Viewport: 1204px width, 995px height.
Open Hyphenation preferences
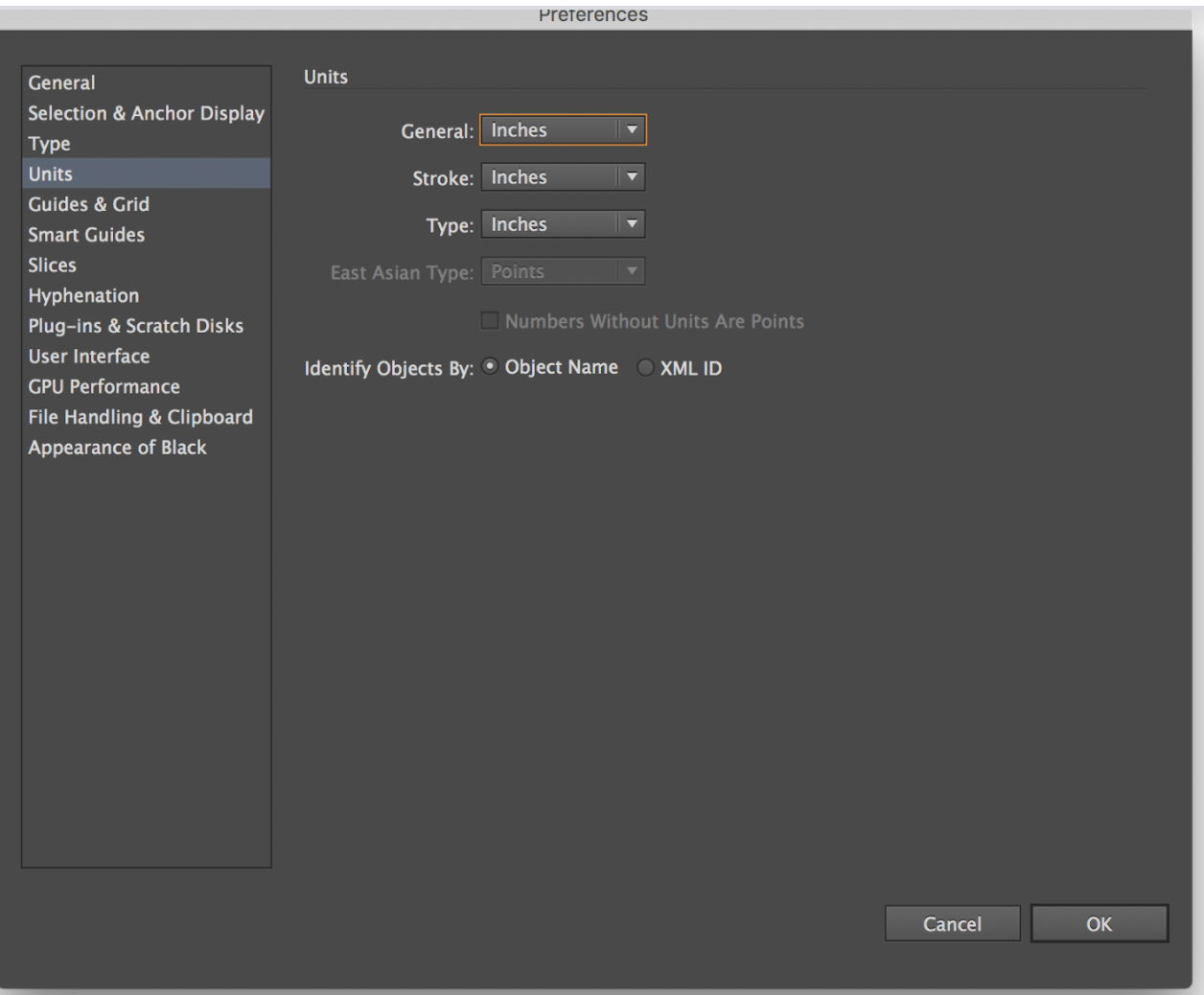click(146, 295)
